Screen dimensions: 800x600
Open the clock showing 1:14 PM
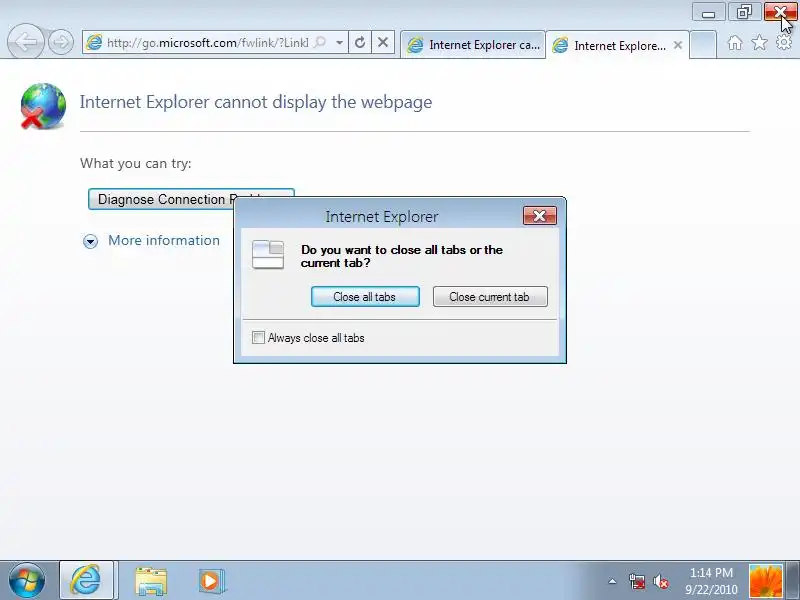(711, 581)
